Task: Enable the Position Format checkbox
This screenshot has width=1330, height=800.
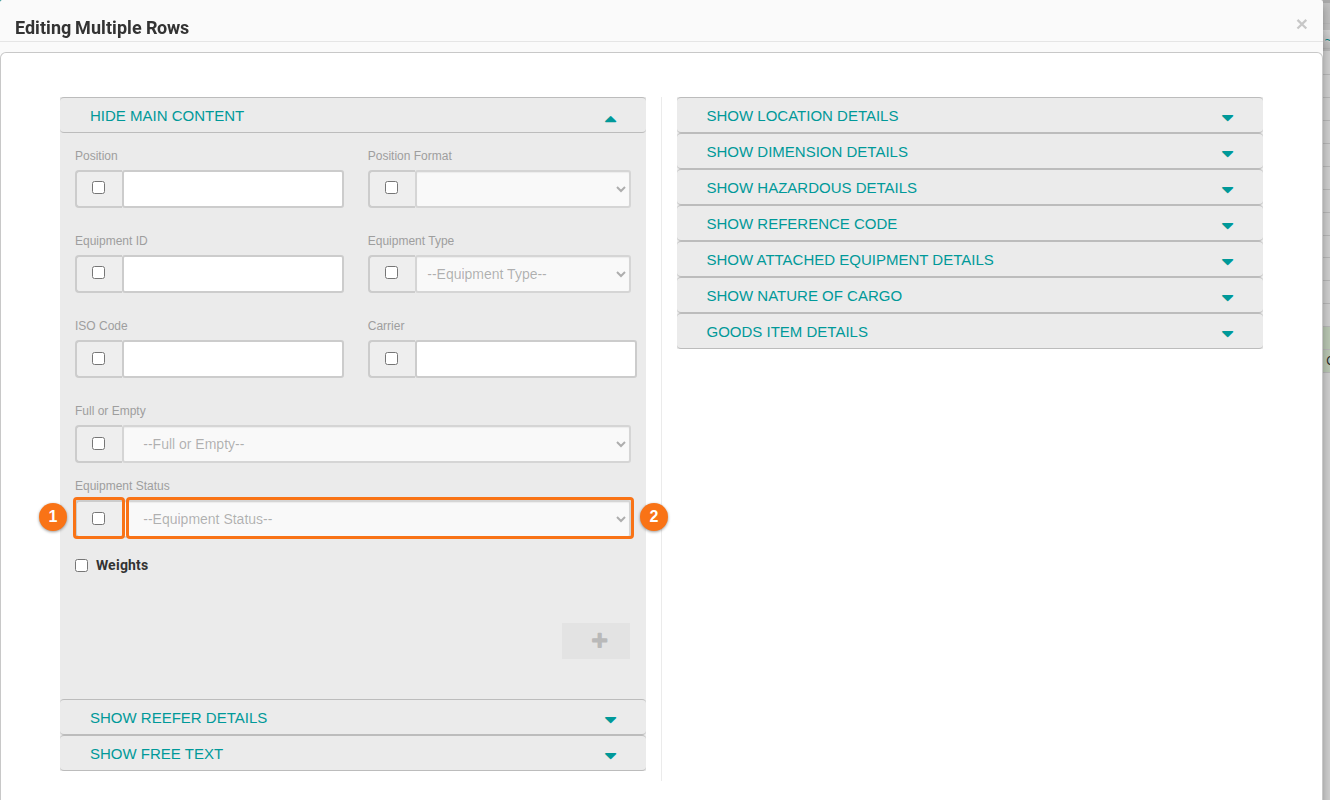Action: (x=391, y=188)
